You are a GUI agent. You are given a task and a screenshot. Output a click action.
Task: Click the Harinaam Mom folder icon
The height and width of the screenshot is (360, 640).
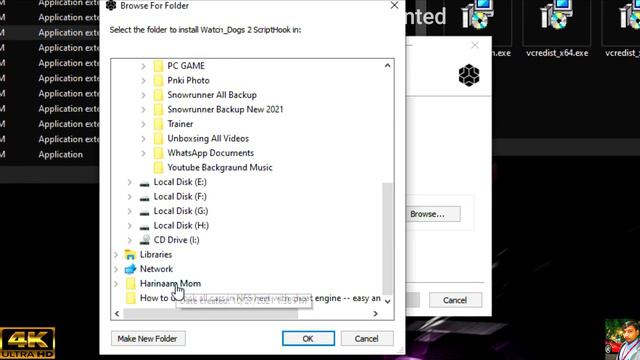click(x=131, y=284)
